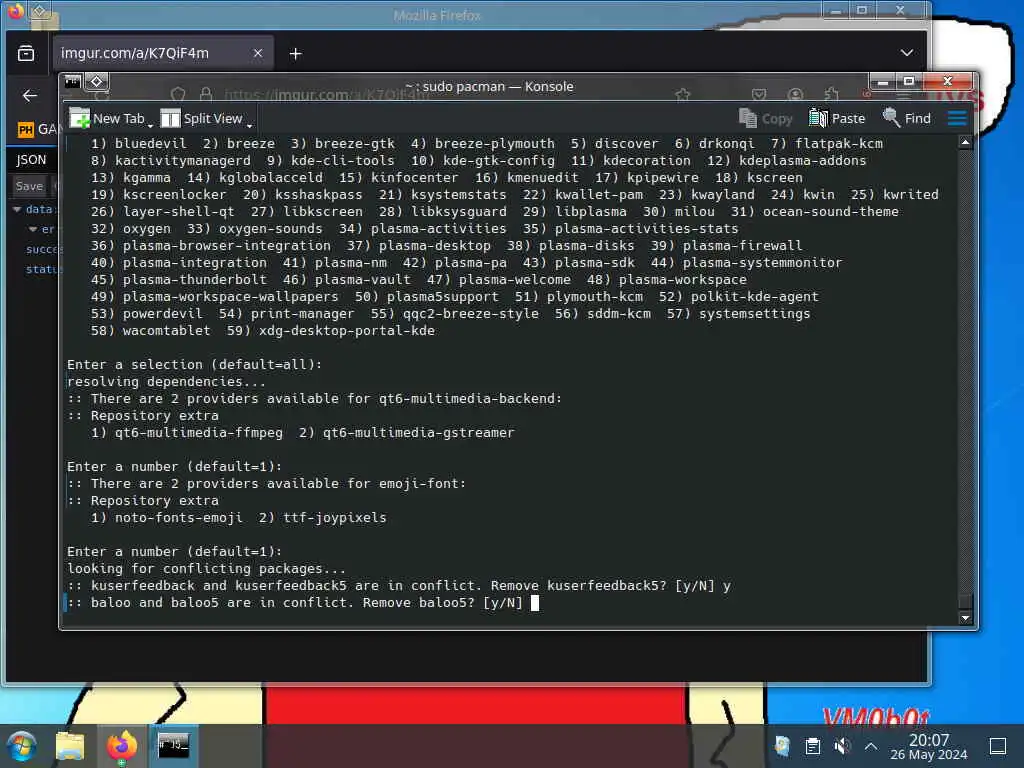Screen dimensions: 1024x768
Task: Open the New Tab dropdown arrow
Action: pos(150,124)
